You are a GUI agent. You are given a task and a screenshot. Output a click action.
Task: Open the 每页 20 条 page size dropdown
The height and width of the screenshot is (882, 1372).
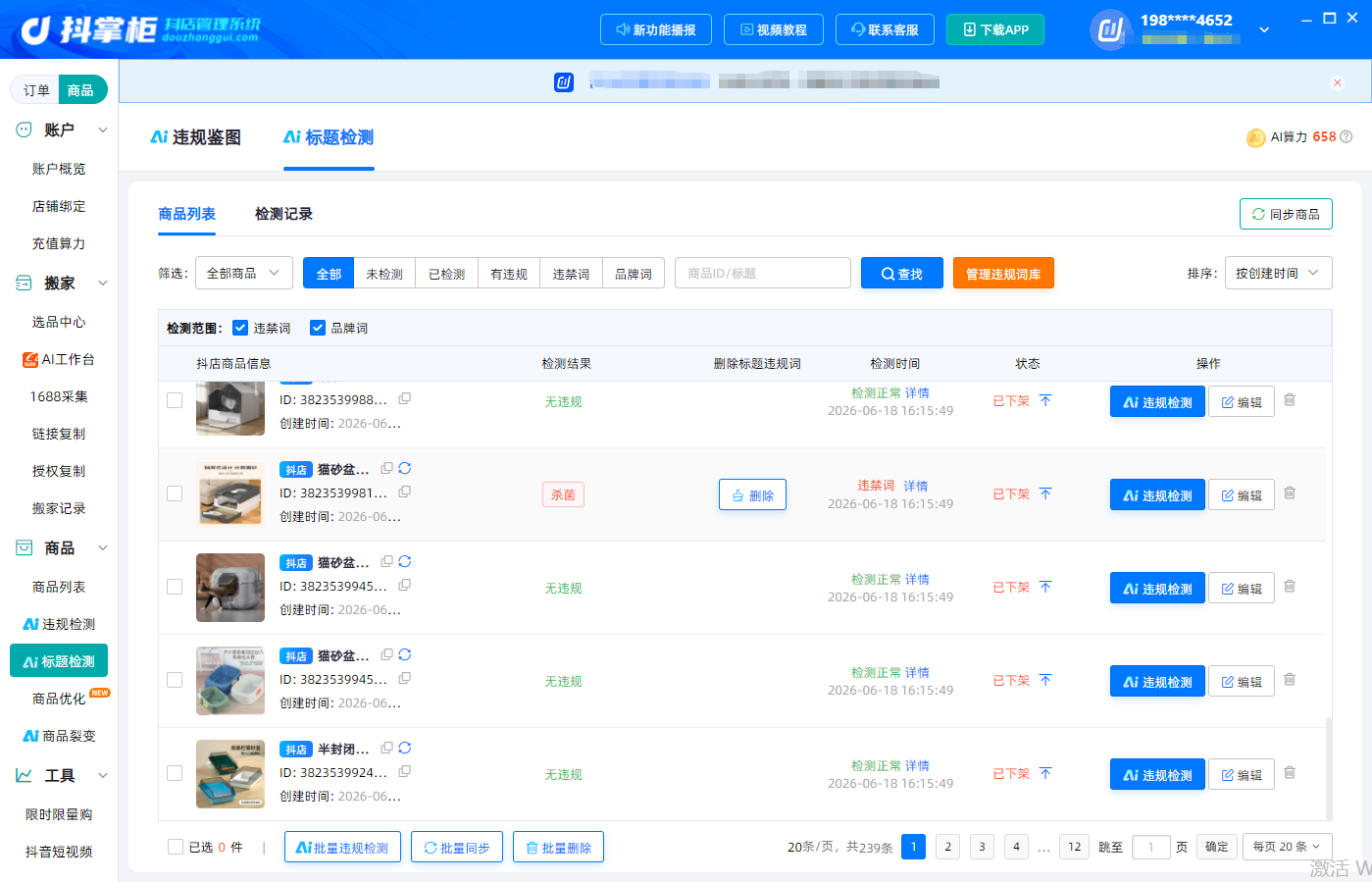click(1286, 846)
